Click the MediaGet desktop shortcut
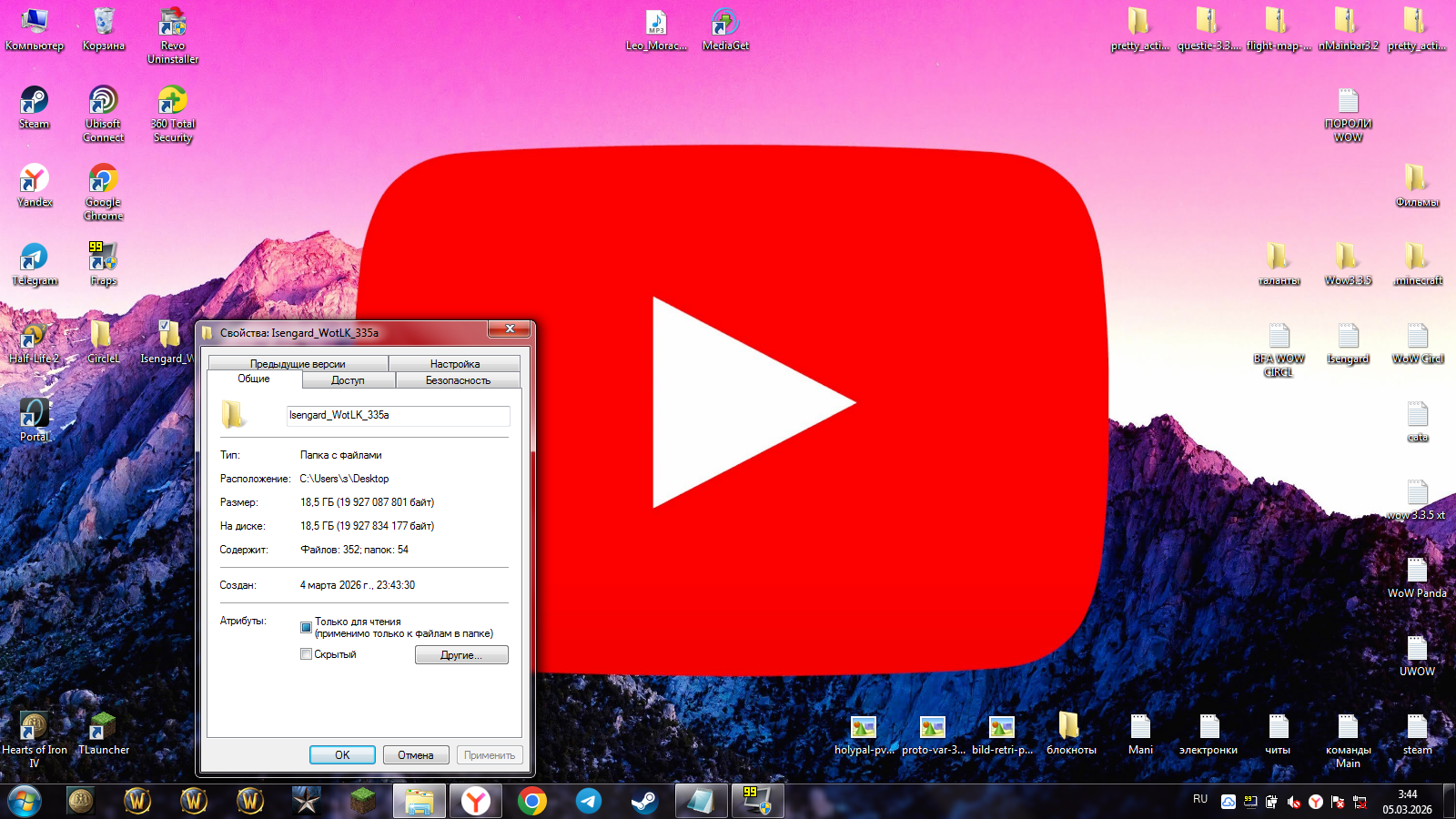The image size is (1456, 819). coord(725,24)
